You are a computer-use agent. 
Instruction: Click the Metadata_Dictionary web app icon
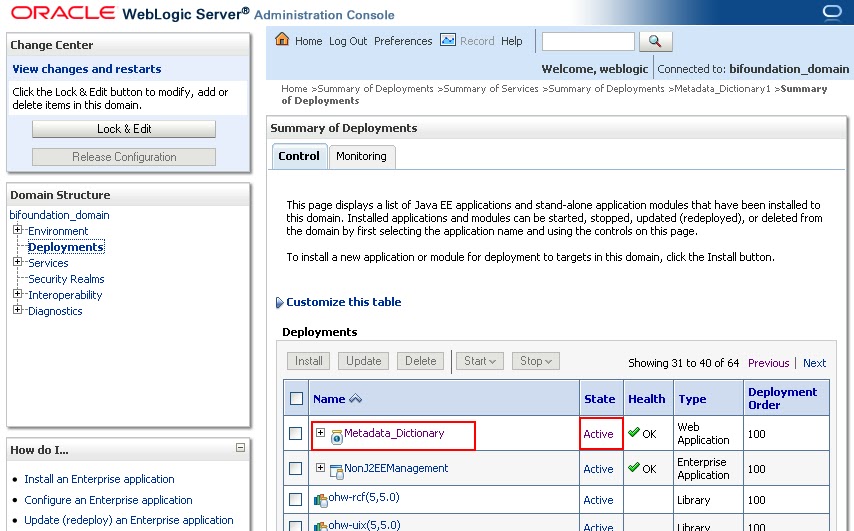coord(337,436)
